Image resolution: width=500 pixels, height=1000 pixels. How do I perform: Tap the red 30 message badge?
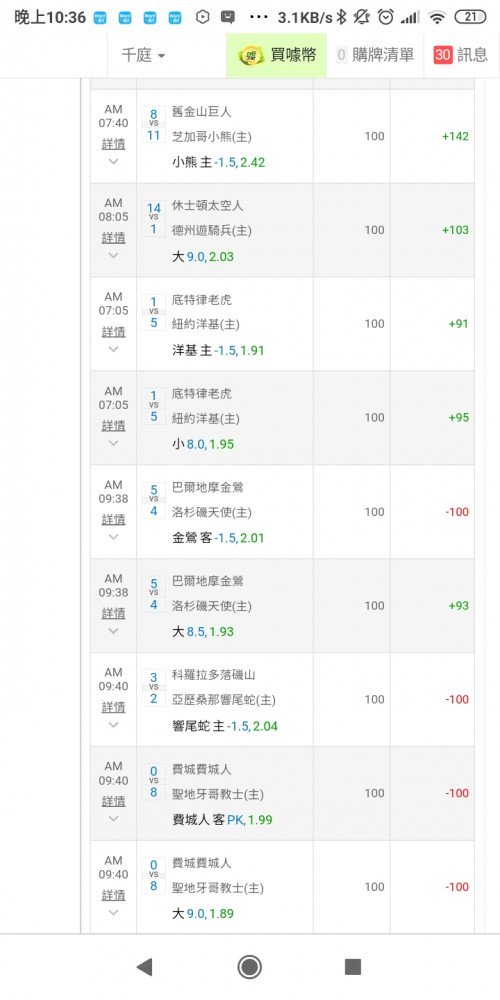point(443,55)
